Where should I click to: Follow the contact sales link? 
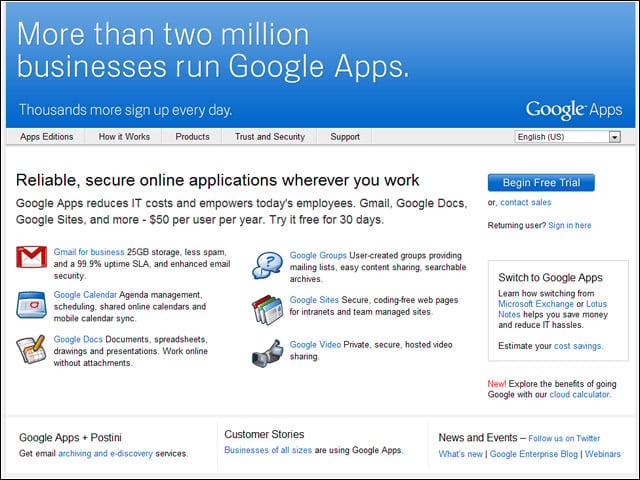[x=526, y=202]
